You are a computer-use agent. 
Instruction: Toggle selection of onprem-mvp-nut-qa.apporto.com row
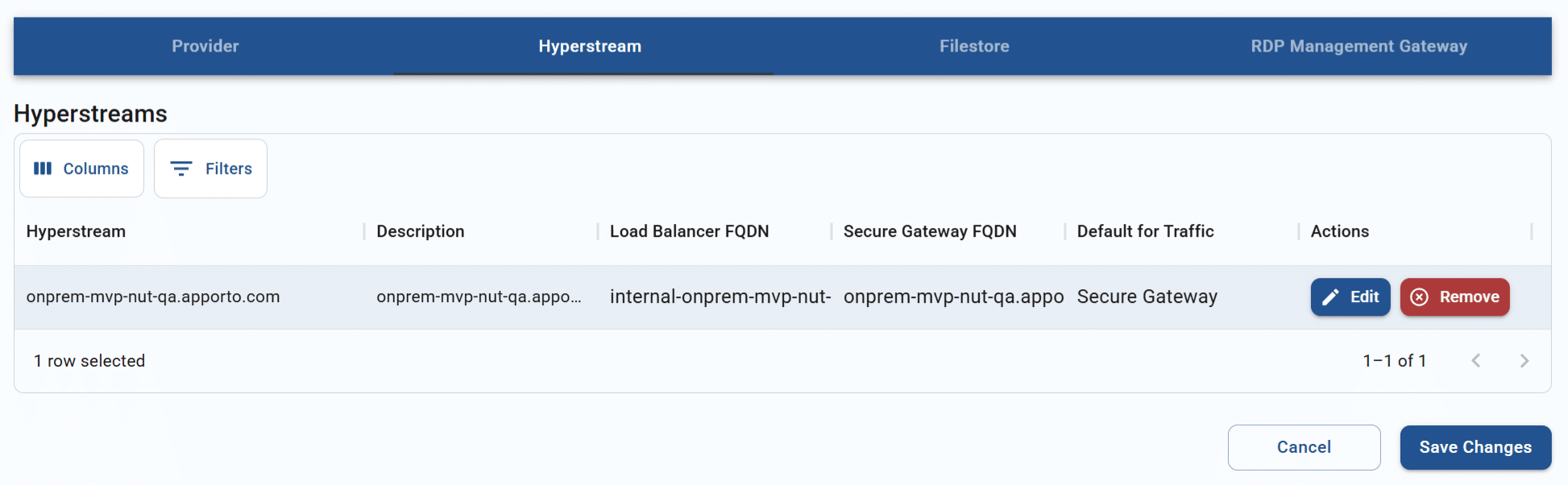(x=153, y=296)
